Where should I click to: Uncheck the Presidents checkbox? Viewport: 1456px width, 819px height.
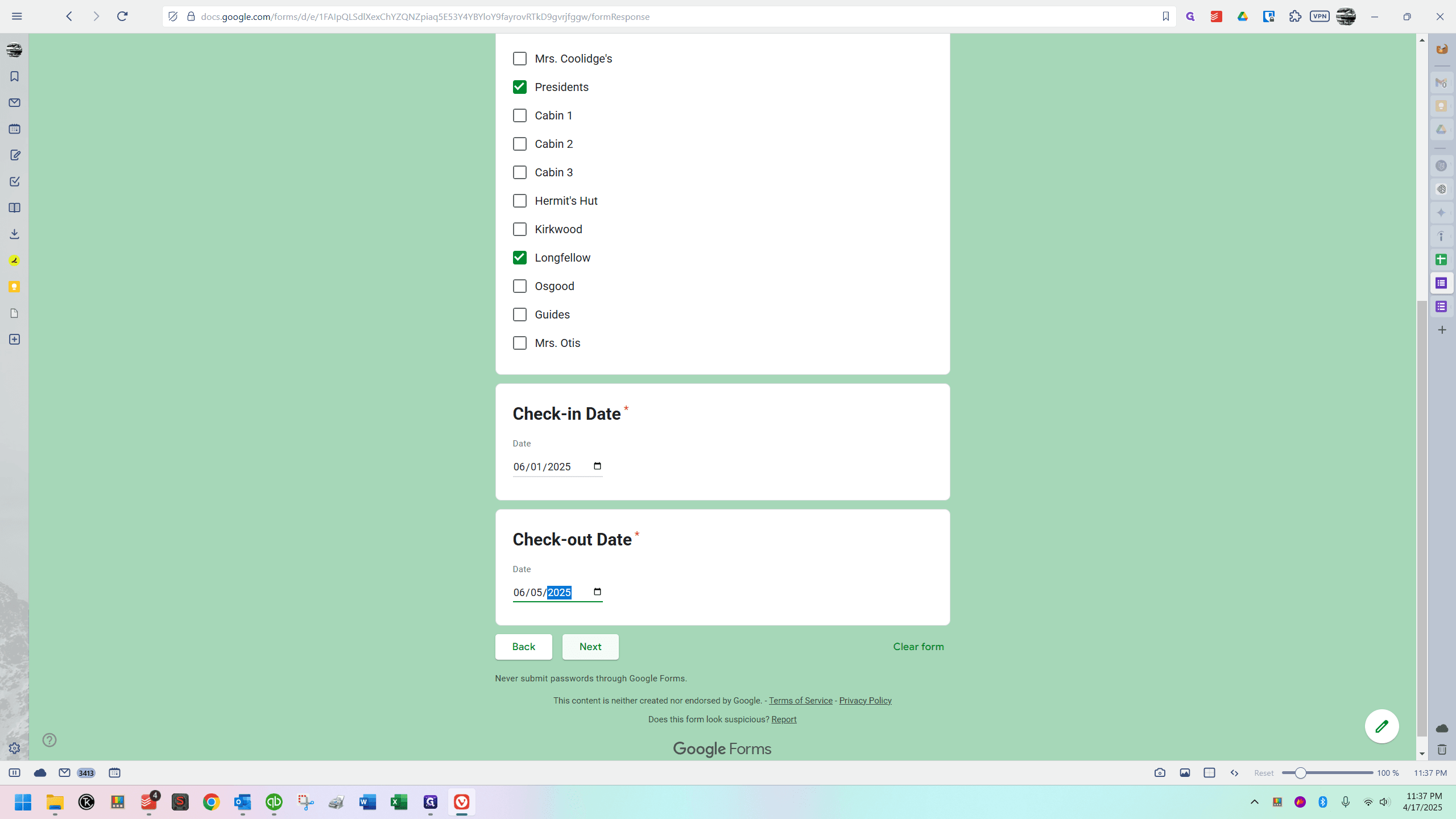[x=519, y=87]
